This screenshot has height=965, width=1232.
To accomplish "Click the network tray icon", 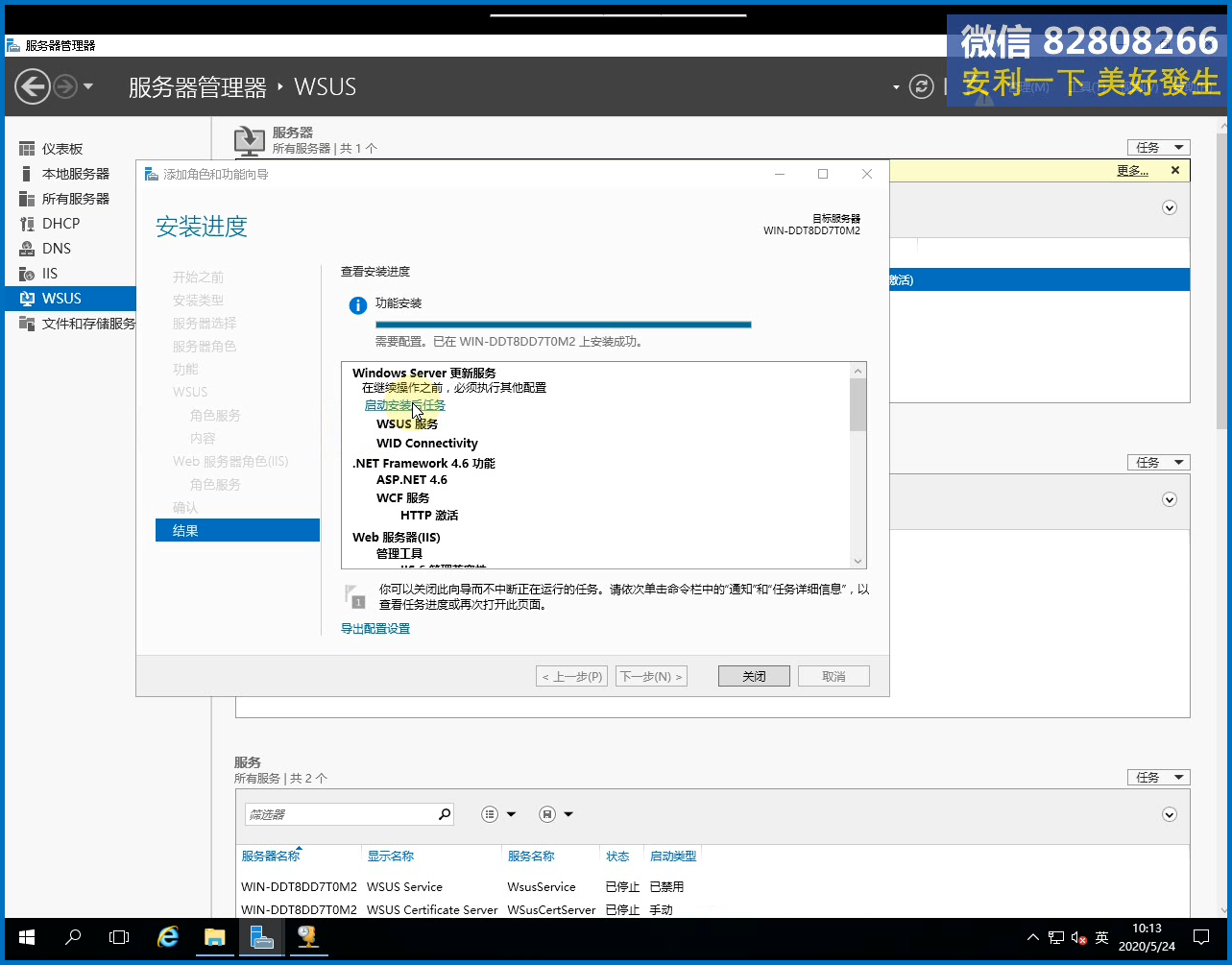I will tap(1056, 937).
